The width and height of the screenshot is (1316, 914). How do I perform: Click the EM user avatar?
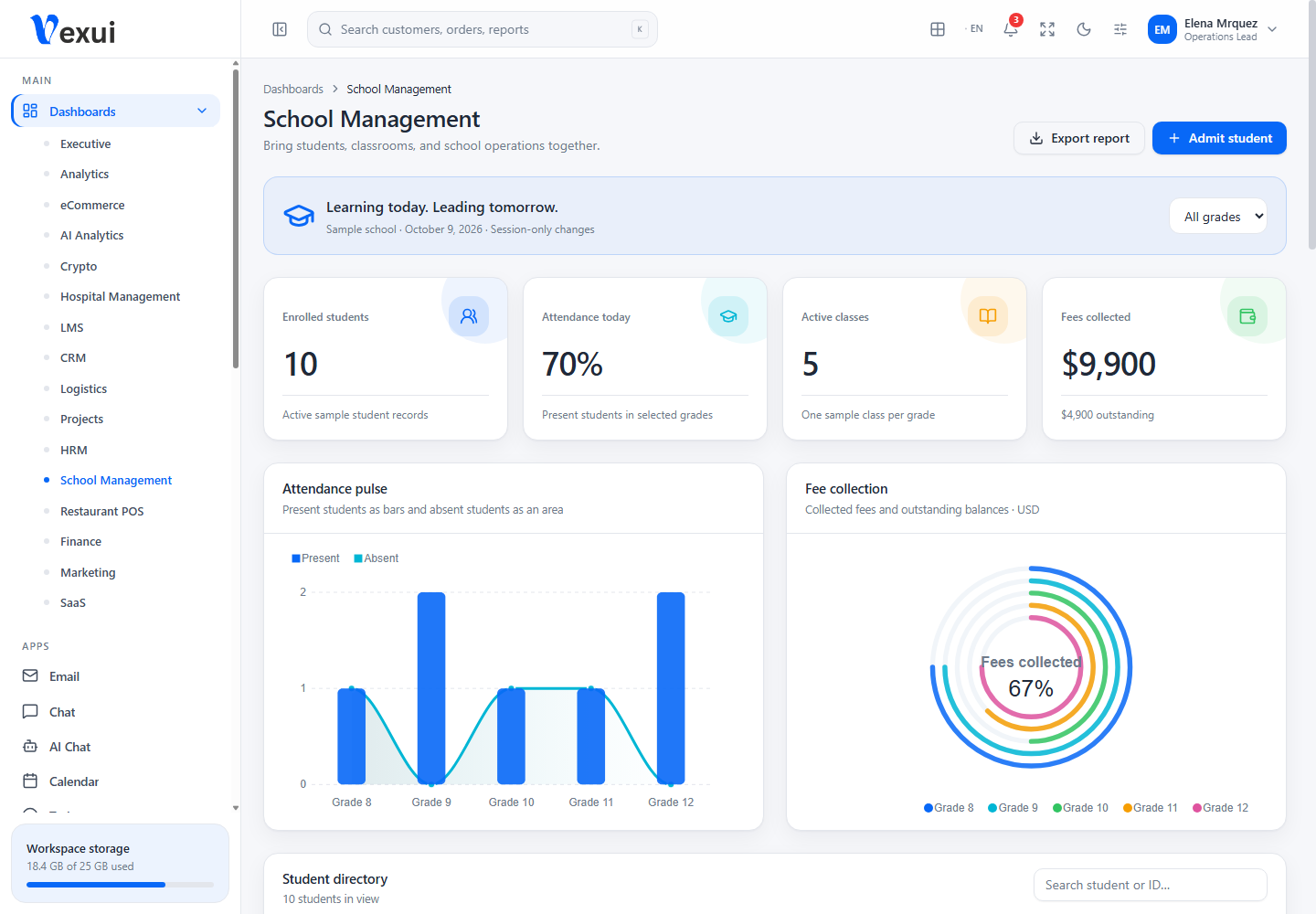1162,29
